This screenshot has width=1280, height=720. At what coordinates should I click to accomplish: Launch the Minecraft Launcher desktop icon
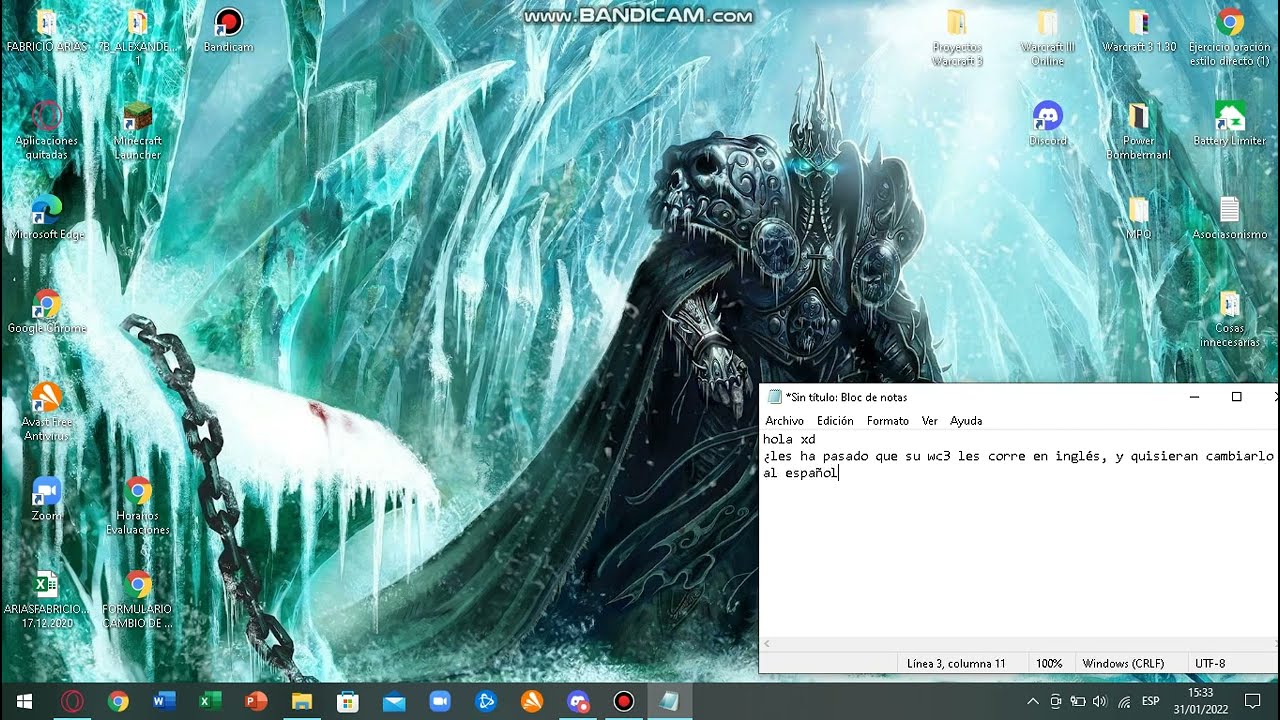(138, 130)
